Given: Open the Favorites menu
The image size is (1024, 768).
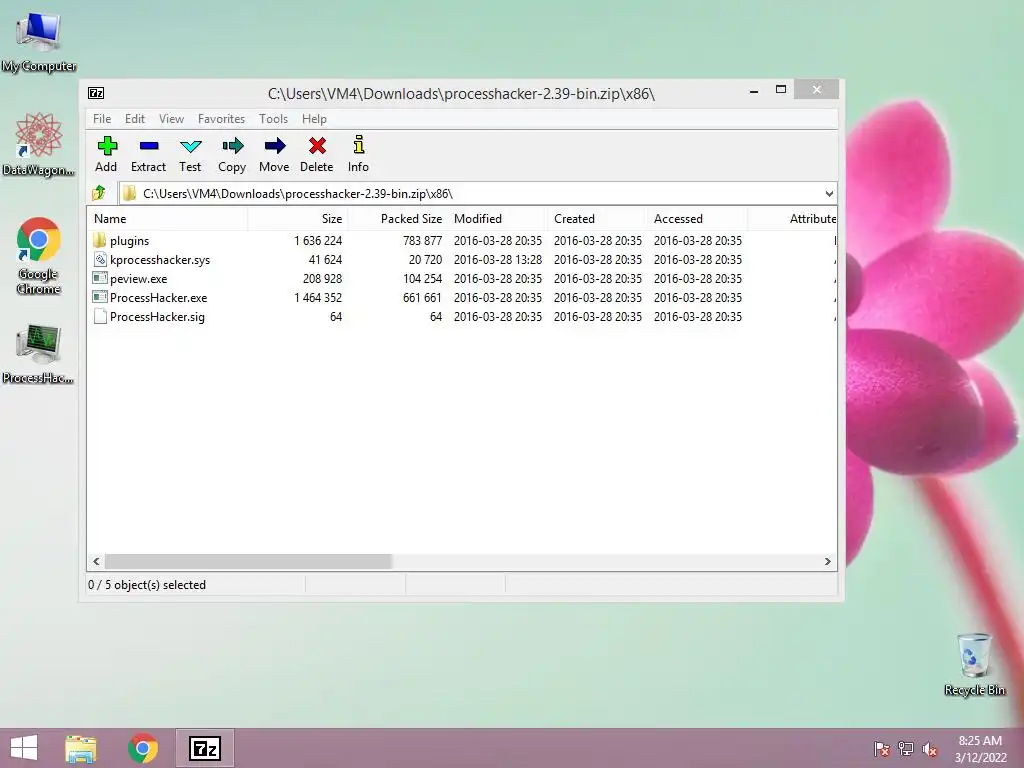Looking at the screenshot, I should point(221,119).
